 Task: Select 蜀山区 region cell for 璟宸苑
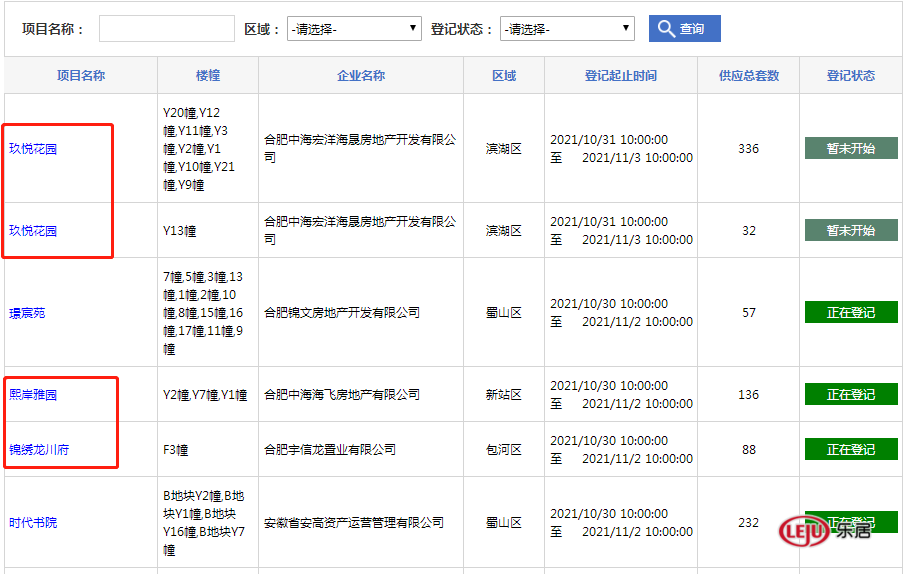pos(504,313)
